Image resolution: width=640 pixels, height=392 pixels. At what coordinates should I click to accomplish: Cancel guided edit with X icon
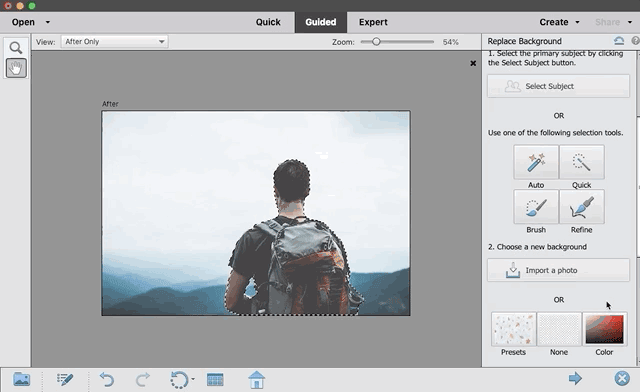(622, 379)
